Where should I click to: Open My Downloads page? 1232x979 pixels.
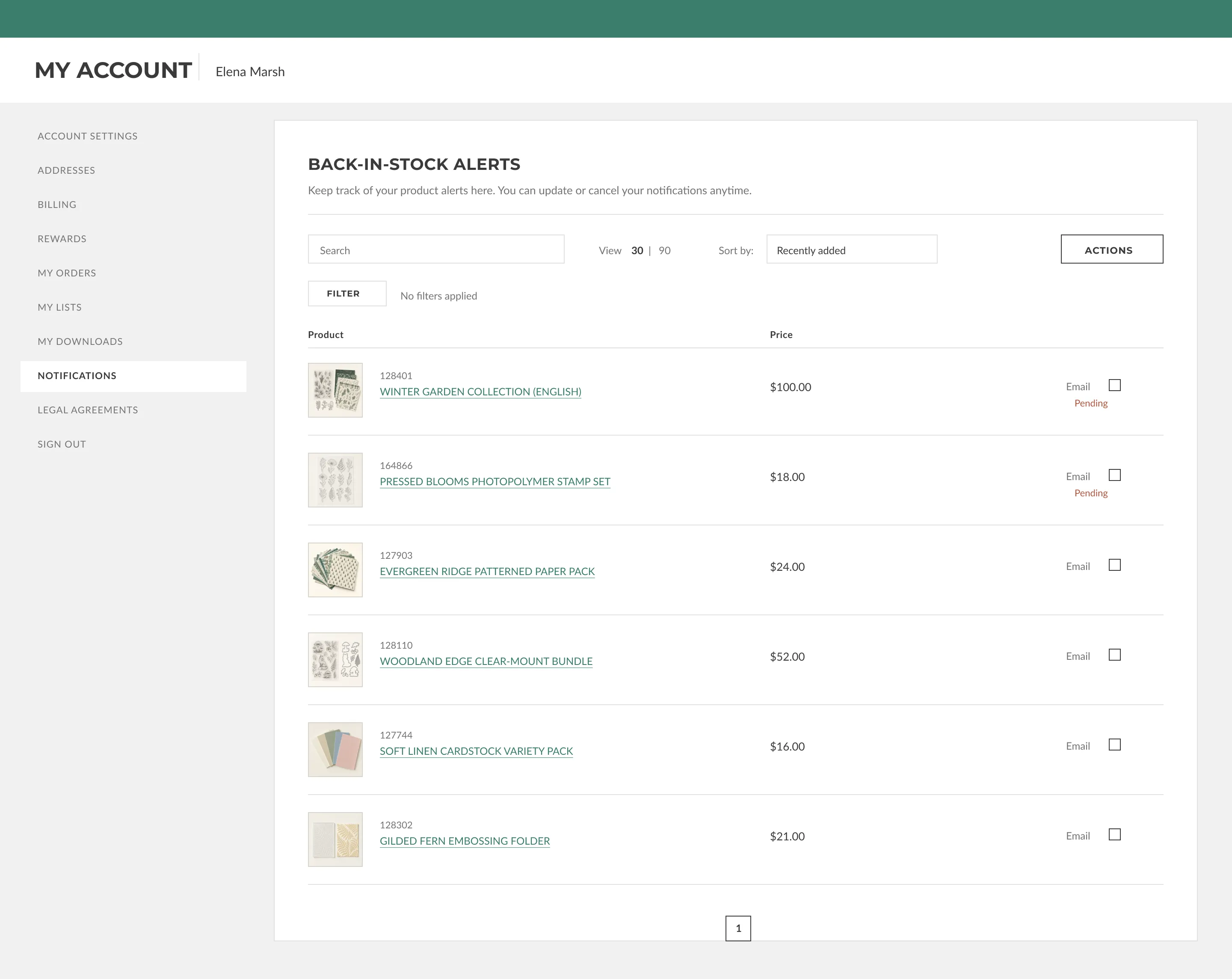pyautogui.click(x=80, y=342)
